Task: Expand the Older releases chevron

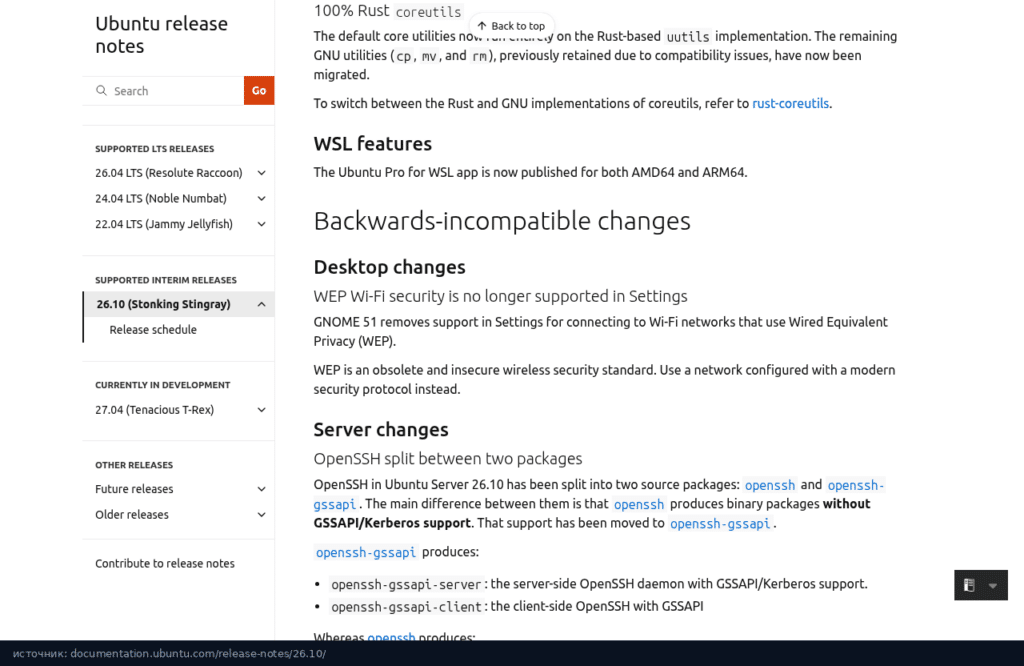Action: [261, 515]
